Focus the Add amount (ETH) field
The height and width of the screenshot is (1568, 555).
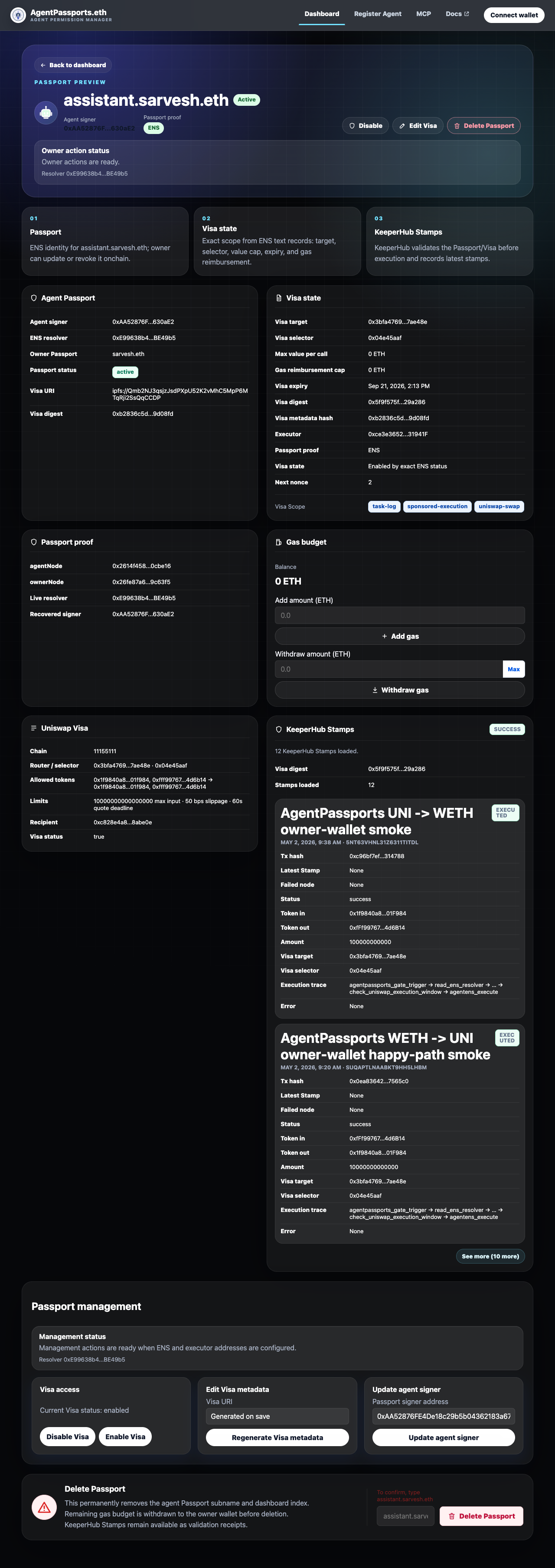click(x=400, y=615)
